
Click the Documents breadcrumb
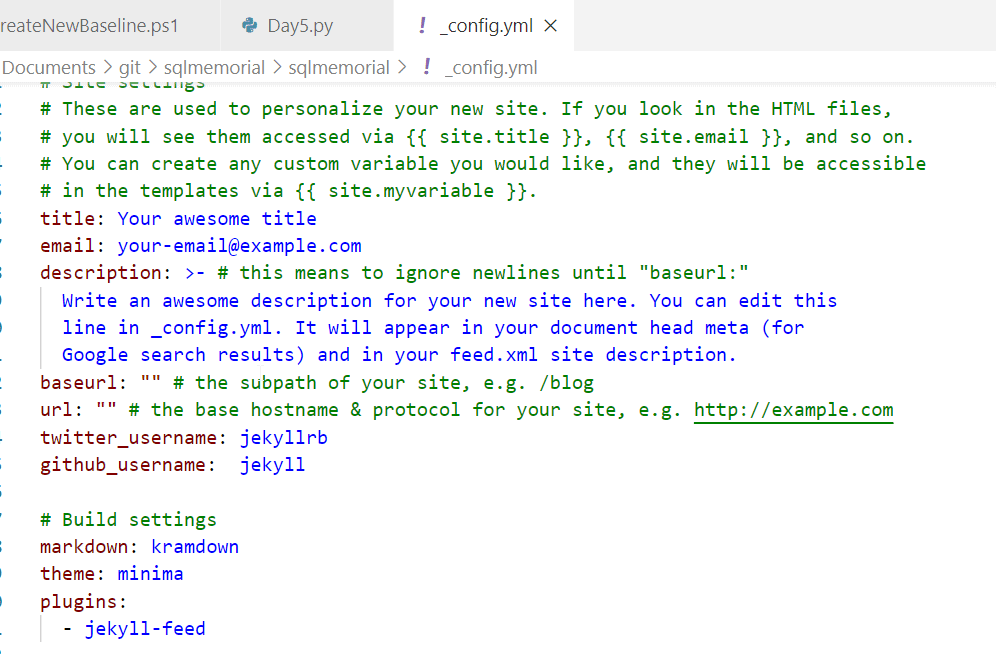coord(49,67)
